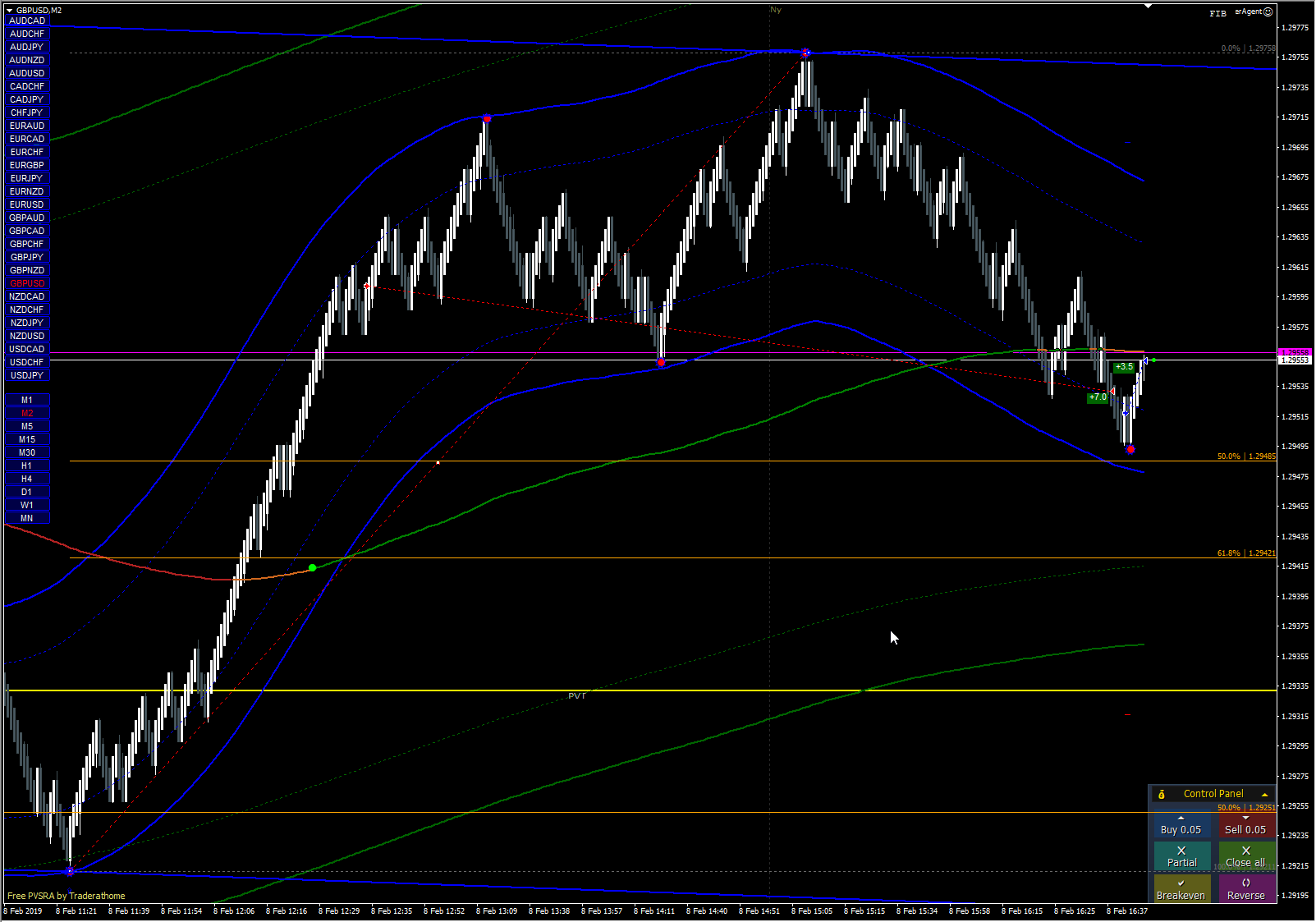
Task: Open the GBPUSD,M2 chart dropdown arrow
Action: point(9,10)
